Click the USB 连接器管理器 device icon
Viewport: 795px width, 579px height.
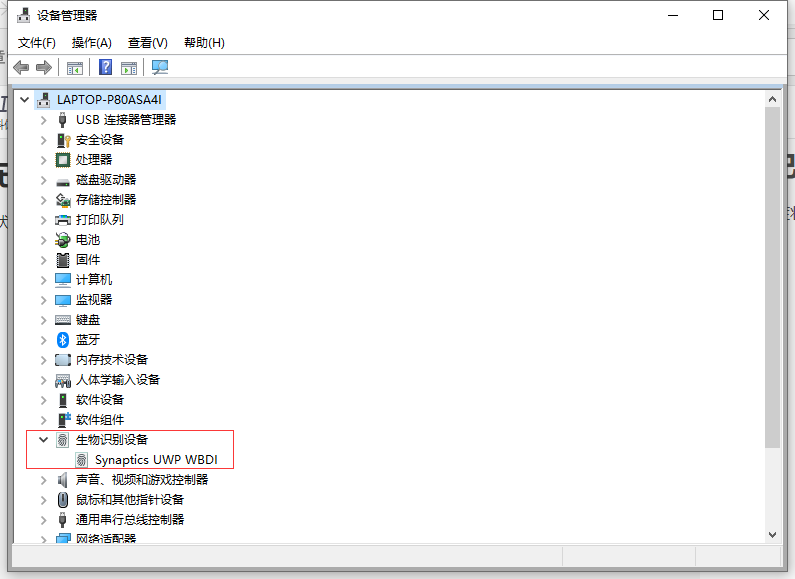pos(62,120)
